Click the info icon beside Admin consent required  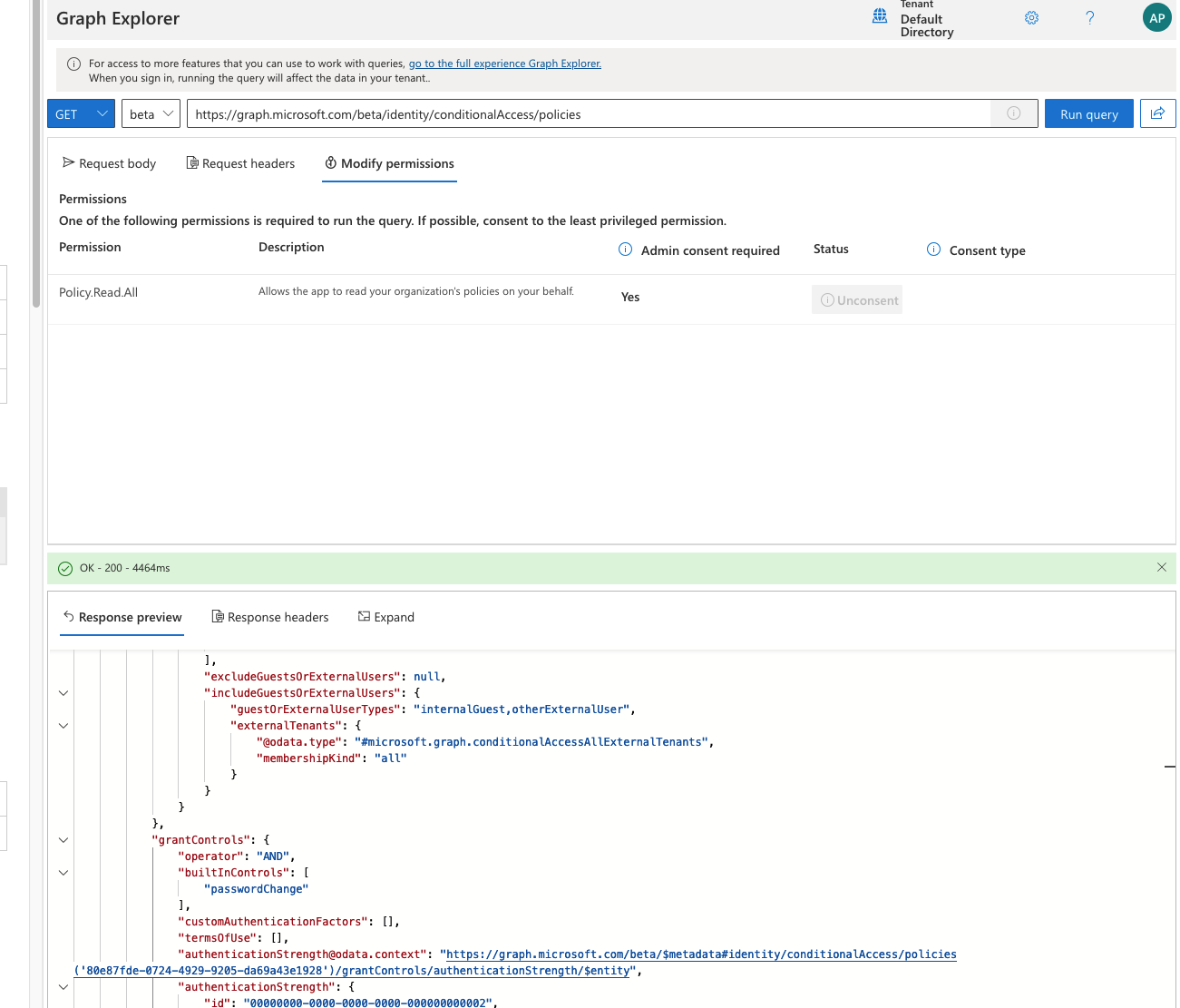[625, 249]
